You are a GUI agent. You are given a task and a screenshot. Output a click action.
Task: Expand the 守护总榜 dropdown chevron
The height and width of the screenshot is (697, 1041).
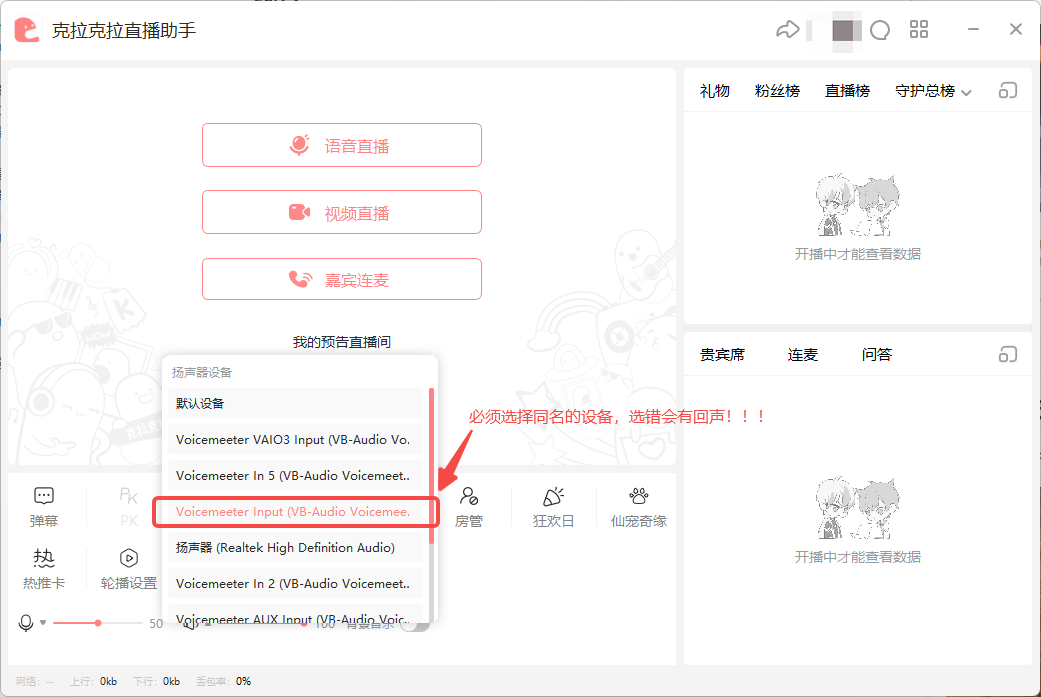click(967, 93)
